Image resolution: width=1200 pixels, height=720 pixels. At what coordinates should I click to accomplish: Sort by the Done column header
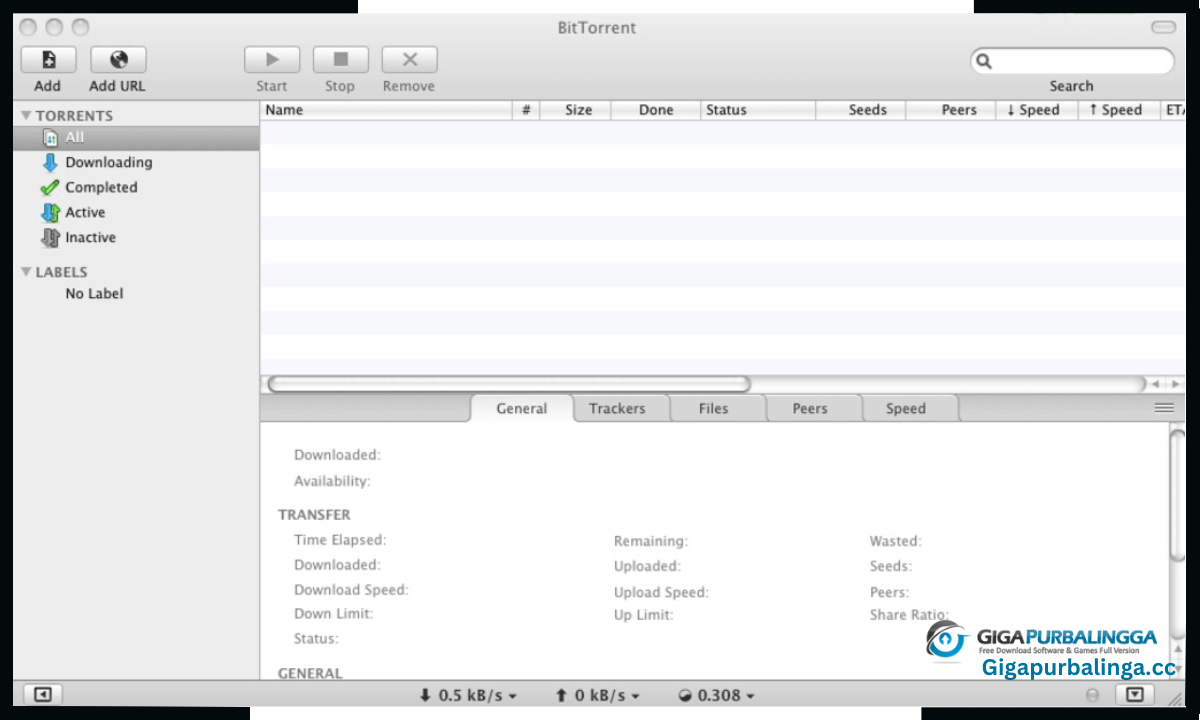[x=655, y=110]
